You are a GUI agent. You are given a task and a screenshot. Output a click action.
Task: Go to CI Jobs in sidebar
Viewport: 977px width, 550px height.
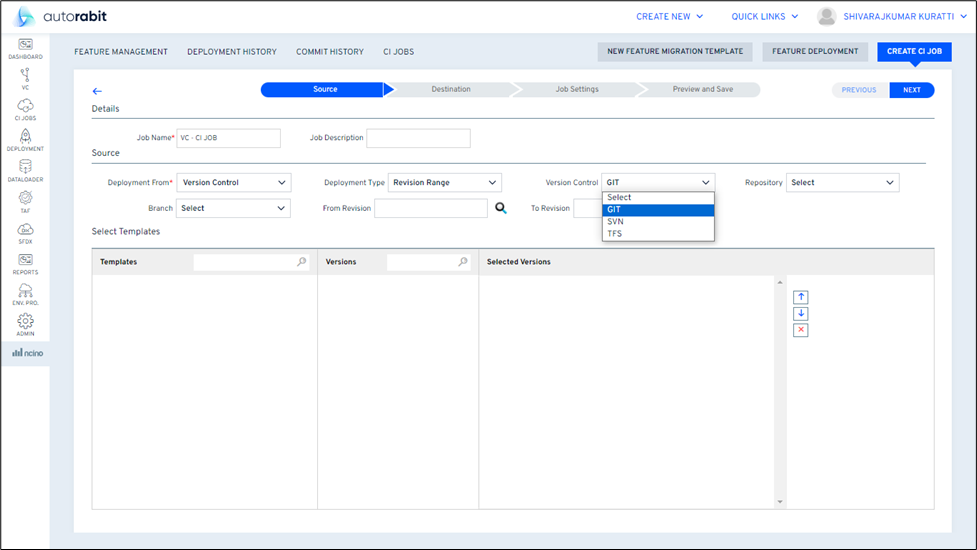pyautogui.click(x=25, y=109)
